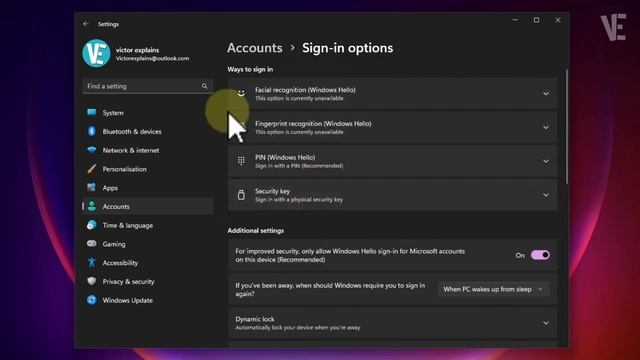640x360 pixels.
Task: Click the Network wifi icon
Action: (x=91, y=150)
